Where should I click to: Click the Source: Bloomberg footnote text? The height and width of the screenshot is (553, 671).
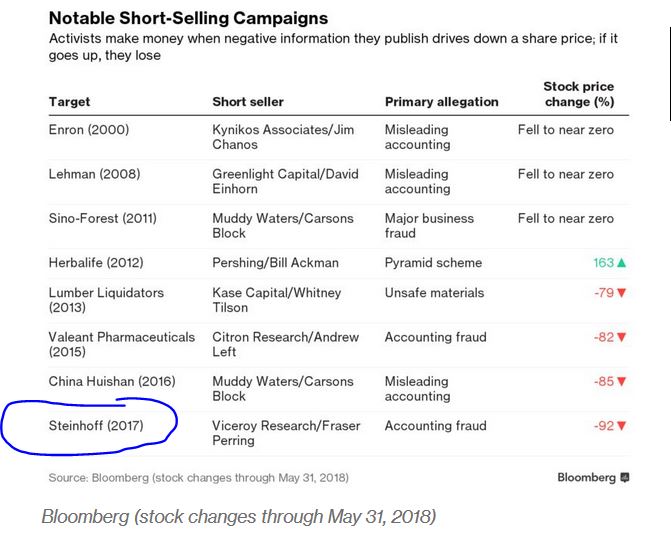(x=198, y=478)
